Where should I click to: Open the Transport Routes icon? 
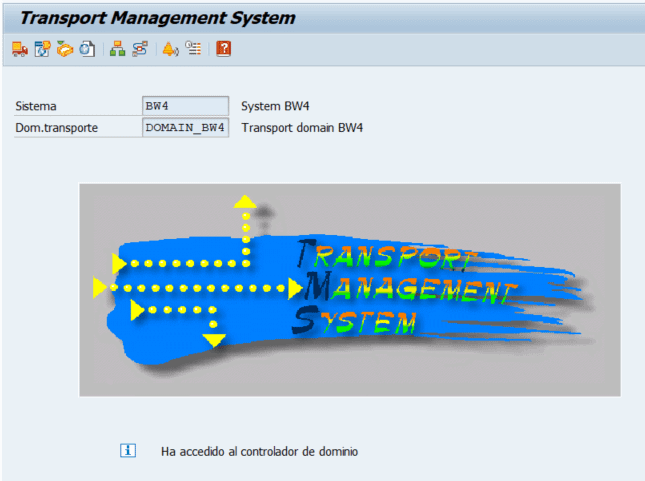coord(140,48)
